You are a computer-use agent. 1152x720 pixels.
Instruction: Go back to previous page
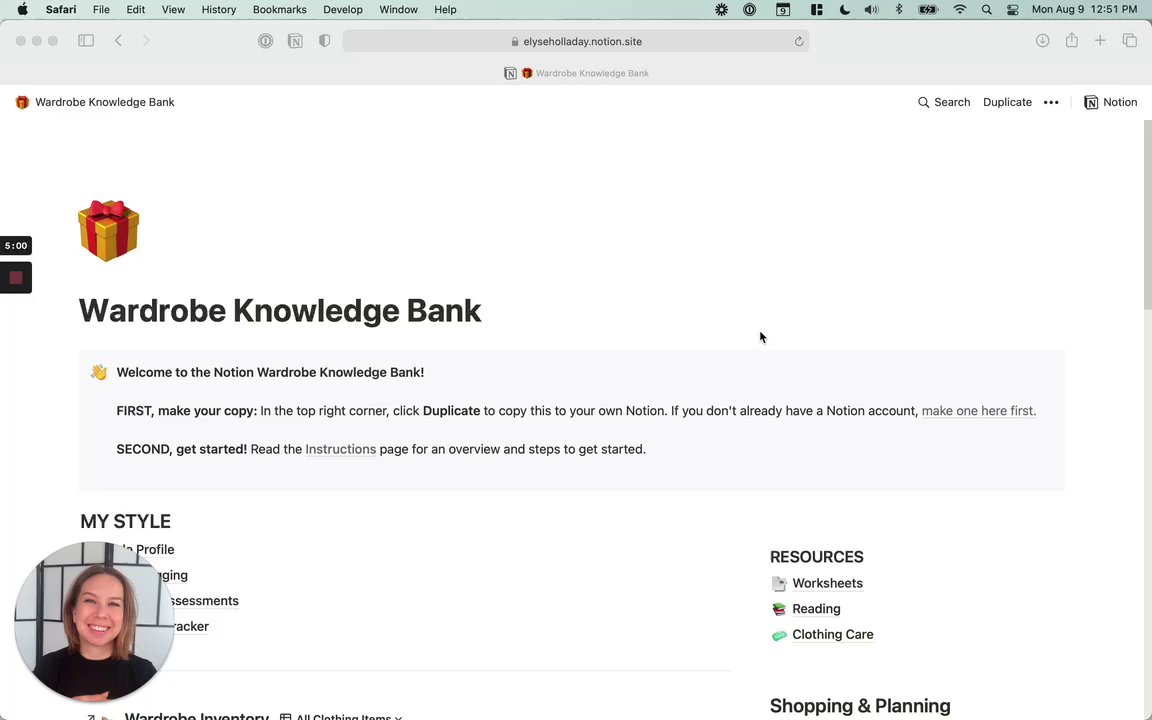118,41
